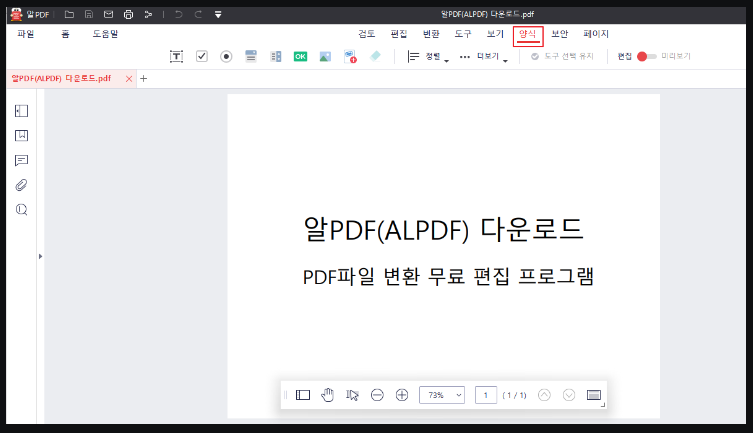Switch to the 도구 tab
The image size is (753, 433).
click(x=463, y=34)
